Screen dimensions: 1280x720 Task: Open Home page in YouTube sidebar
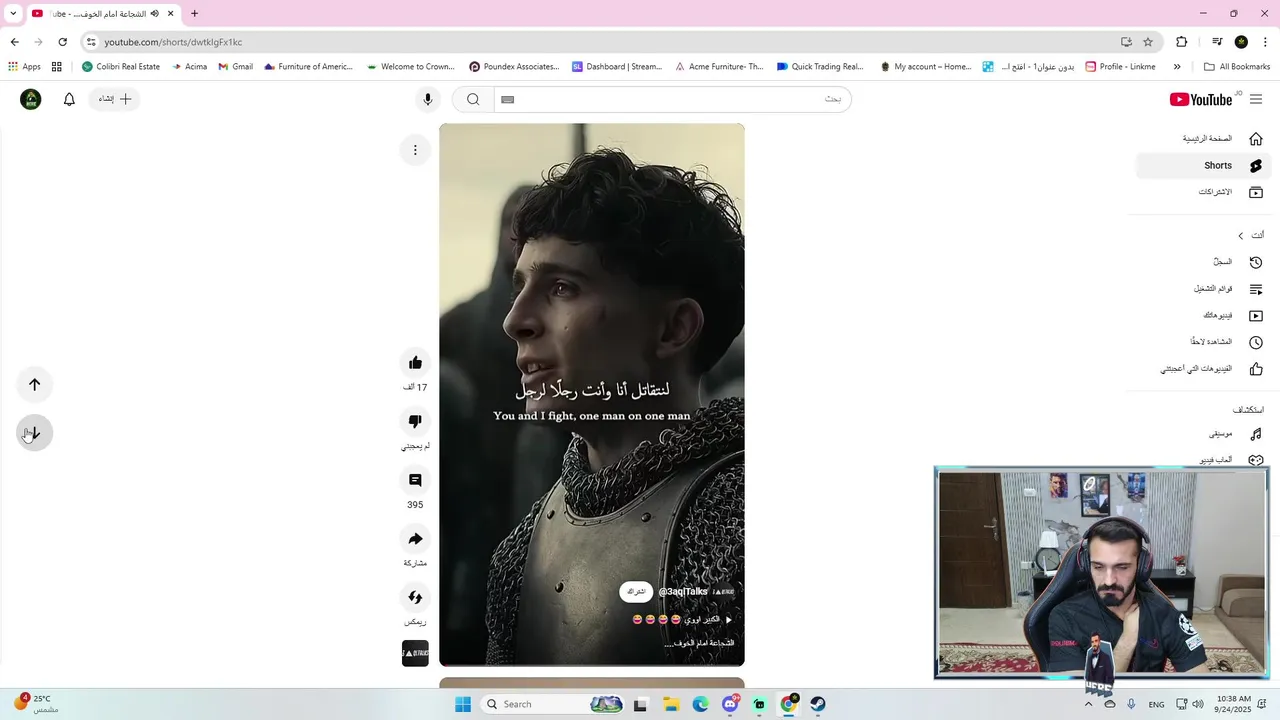[x=1204, y=139]
